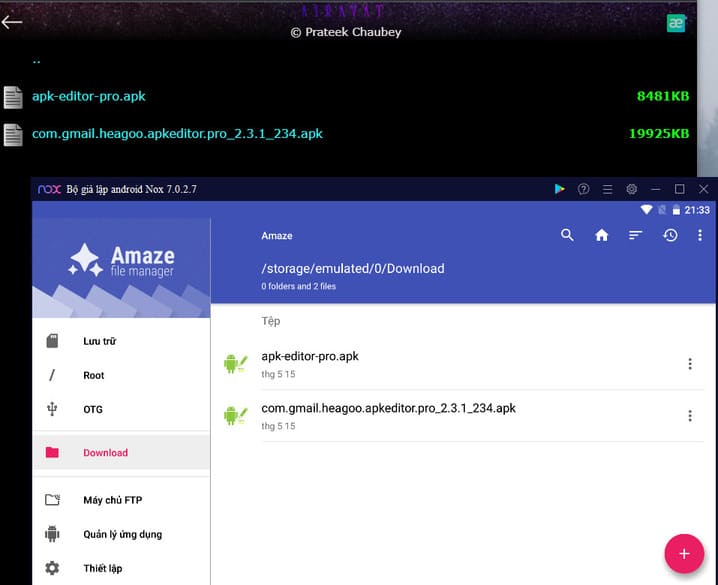Click the SD card icon next to Lưu trữ

(x=52, y=341)
